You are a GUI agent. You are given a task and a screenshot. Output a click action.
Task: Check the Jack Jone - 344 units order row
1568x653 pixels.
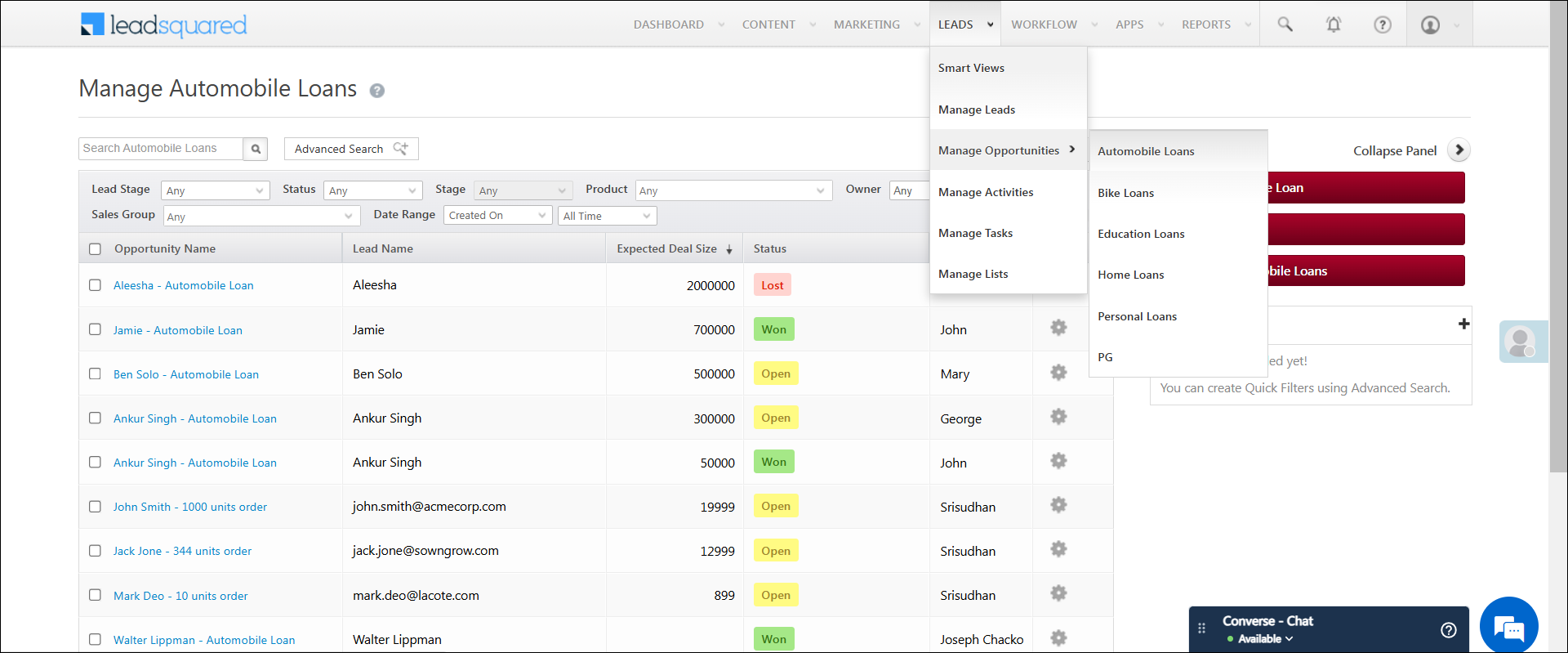(95, 551)
